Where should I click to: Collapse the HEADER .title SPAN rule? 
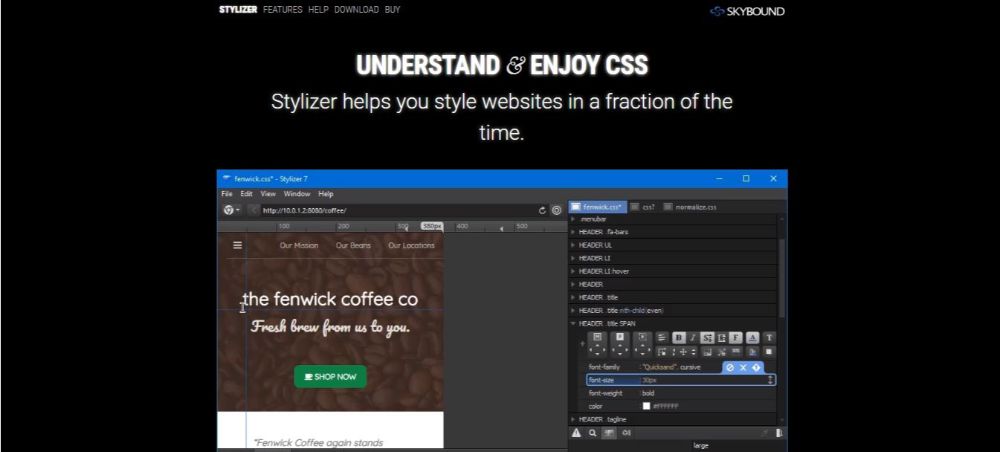(573, 324)
